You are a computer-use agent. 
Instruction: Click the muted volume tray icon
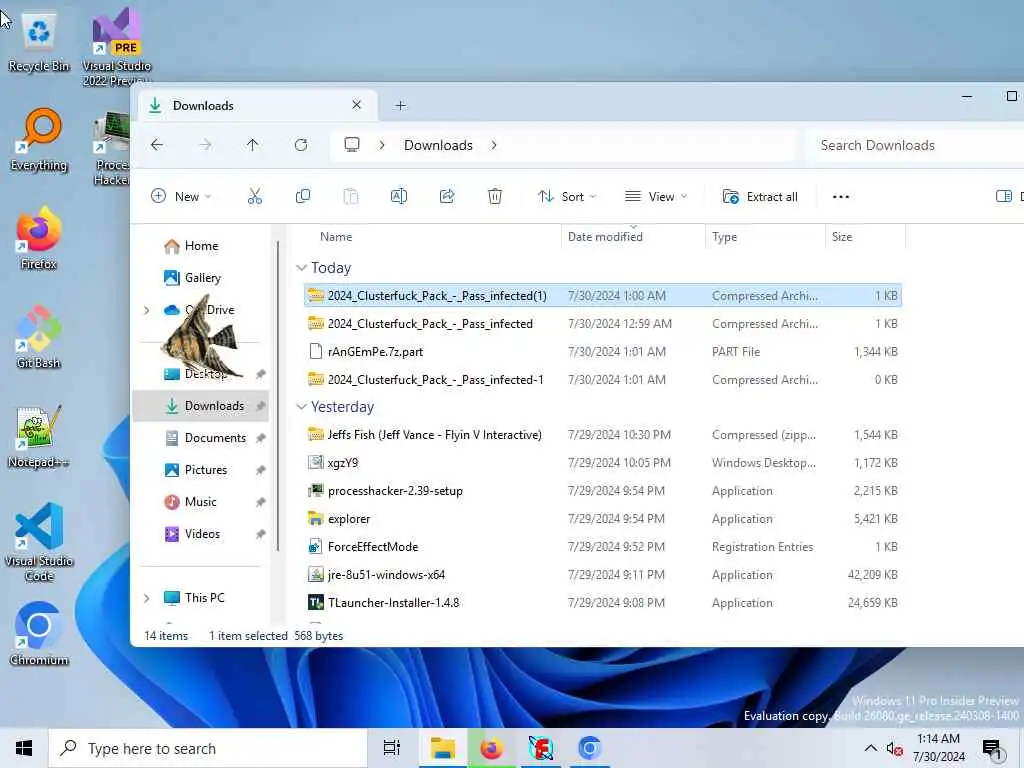click(x=894, y=749)
